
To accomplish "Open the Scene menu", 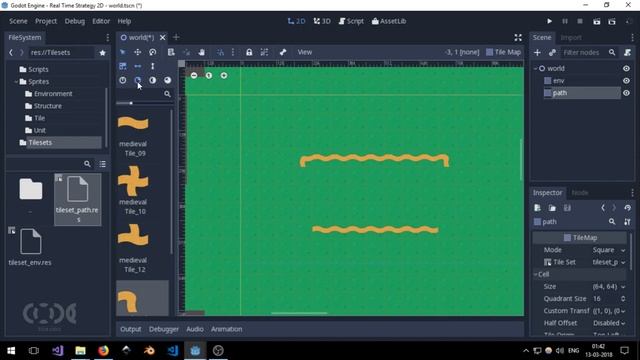I will tap(18, 21).
